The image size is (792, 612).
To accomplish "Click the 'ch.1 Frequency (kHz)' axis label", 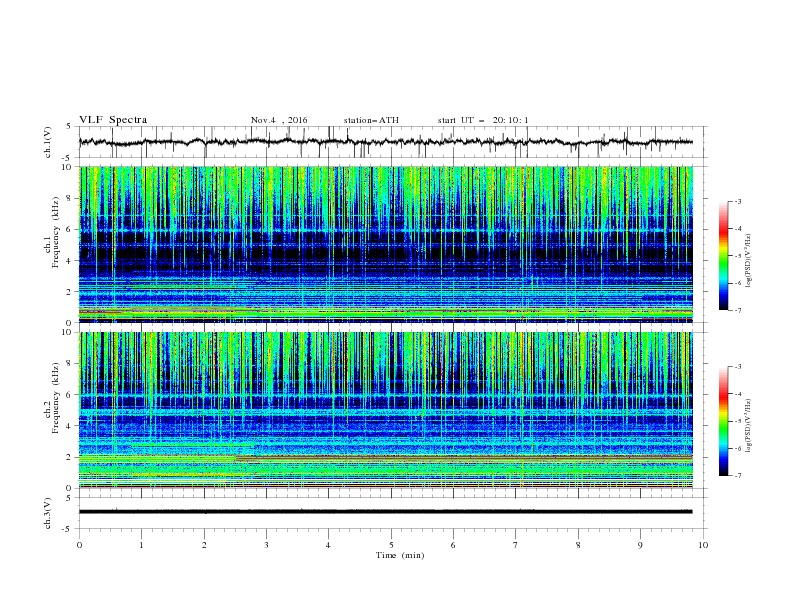I will click(52, 244).
